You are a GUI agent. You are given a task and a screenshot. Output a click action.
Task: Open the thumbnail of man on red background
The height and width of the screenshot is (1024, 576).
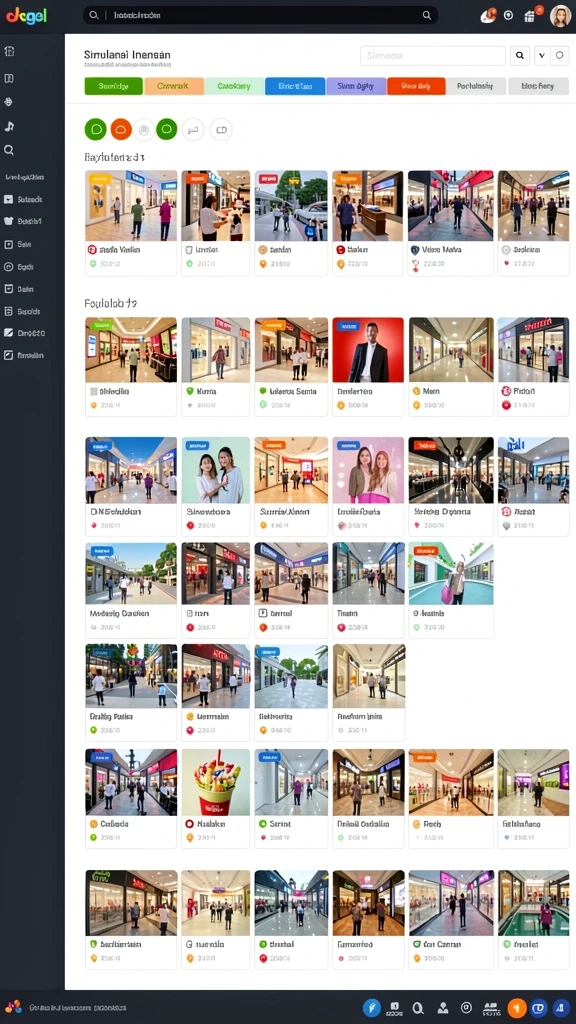368,350
